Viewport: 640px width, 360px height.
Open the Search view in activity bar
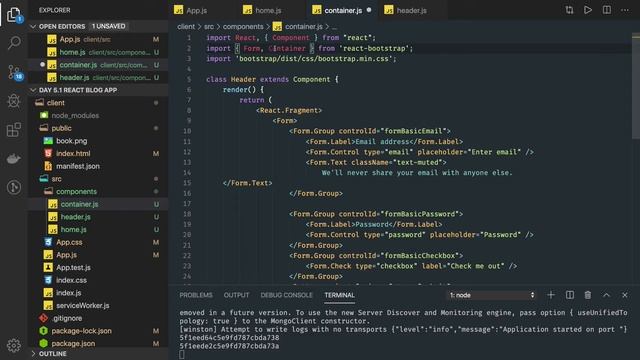click(x=14, y=42)
